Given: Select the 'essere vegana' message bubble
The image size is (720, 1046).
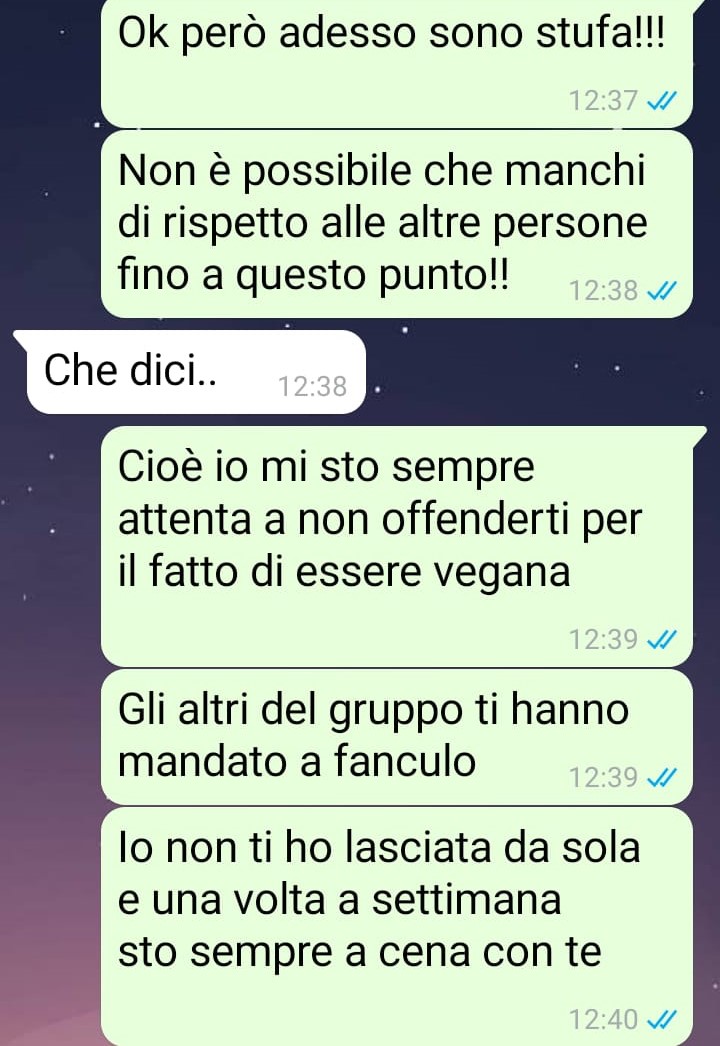Looking at the screenshot, I should point(396,546).
